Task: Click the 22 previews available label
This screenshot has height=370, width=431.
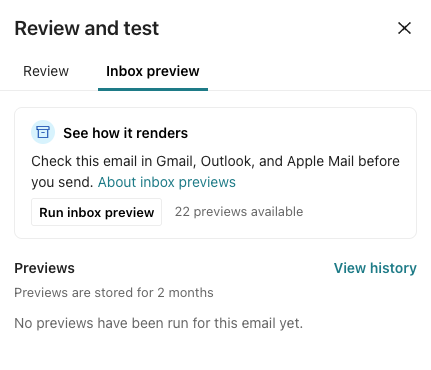Action: 239,212
